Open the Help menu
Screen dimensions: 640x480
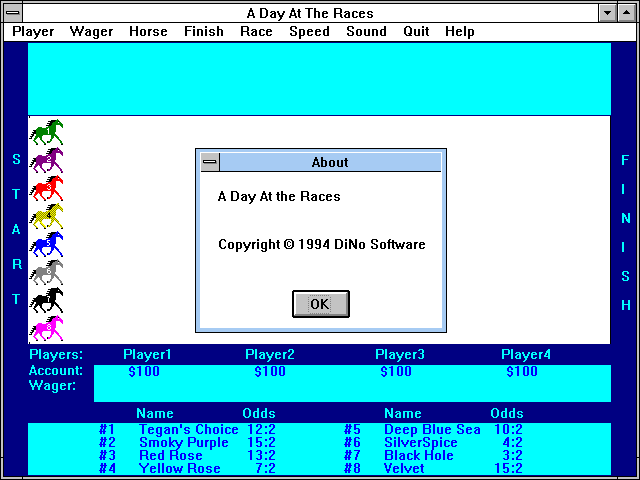pos(460,32)
